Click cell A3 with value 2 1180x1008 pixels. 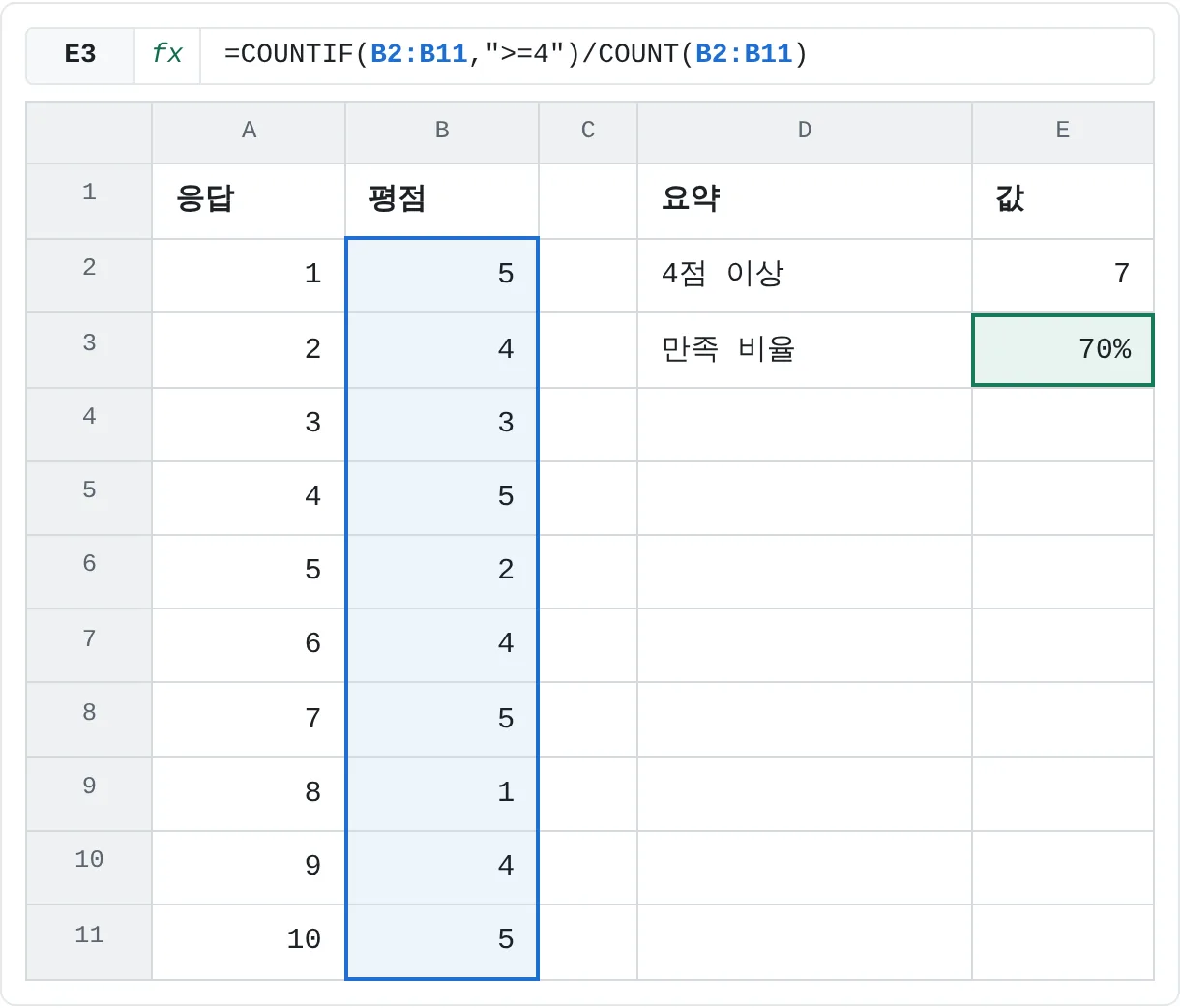tap(249, 350)
